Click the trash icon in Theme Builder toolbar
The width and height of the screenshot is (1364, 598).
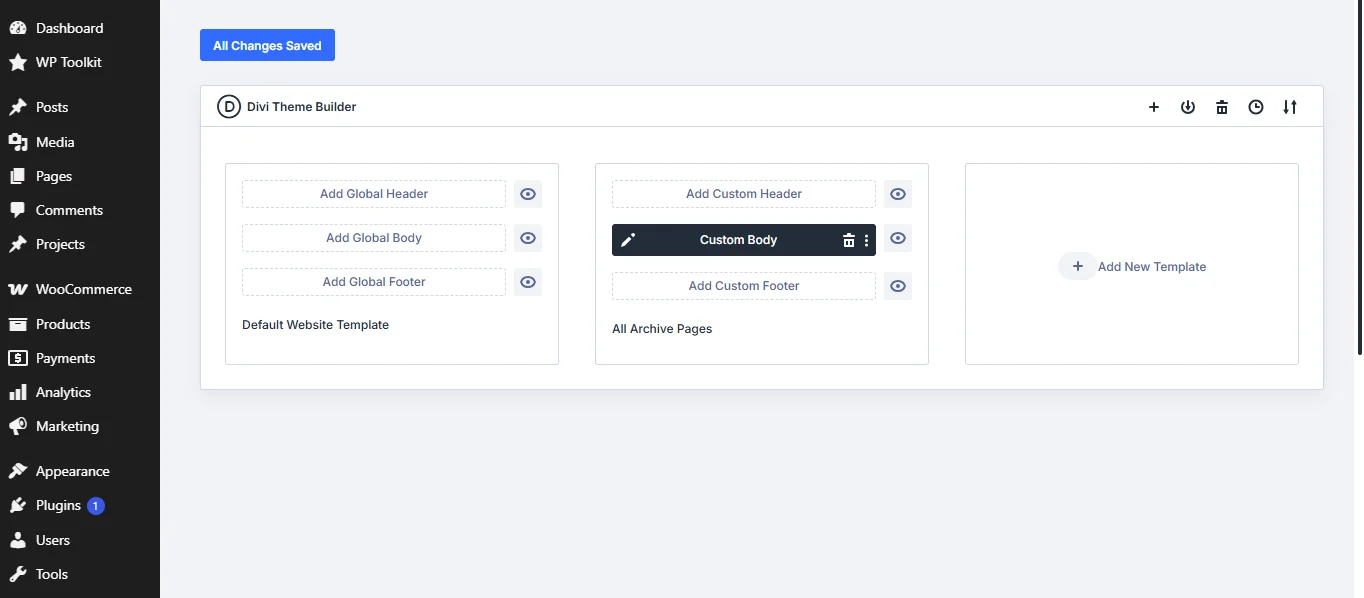1222,107
